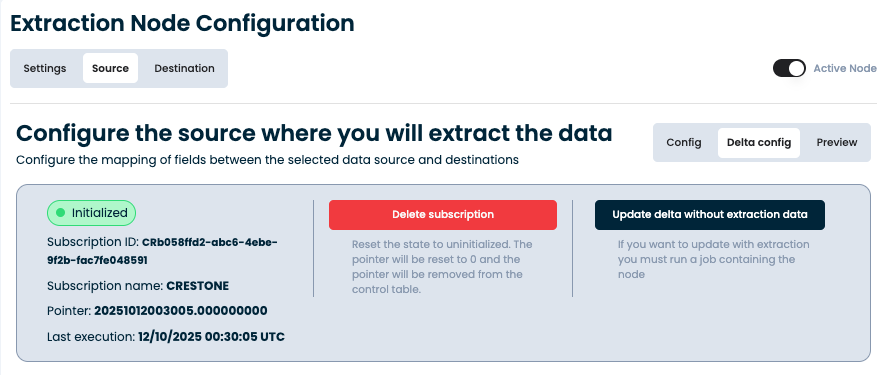Select the Source tab
The image size is (884, 375).
point(110,68)
